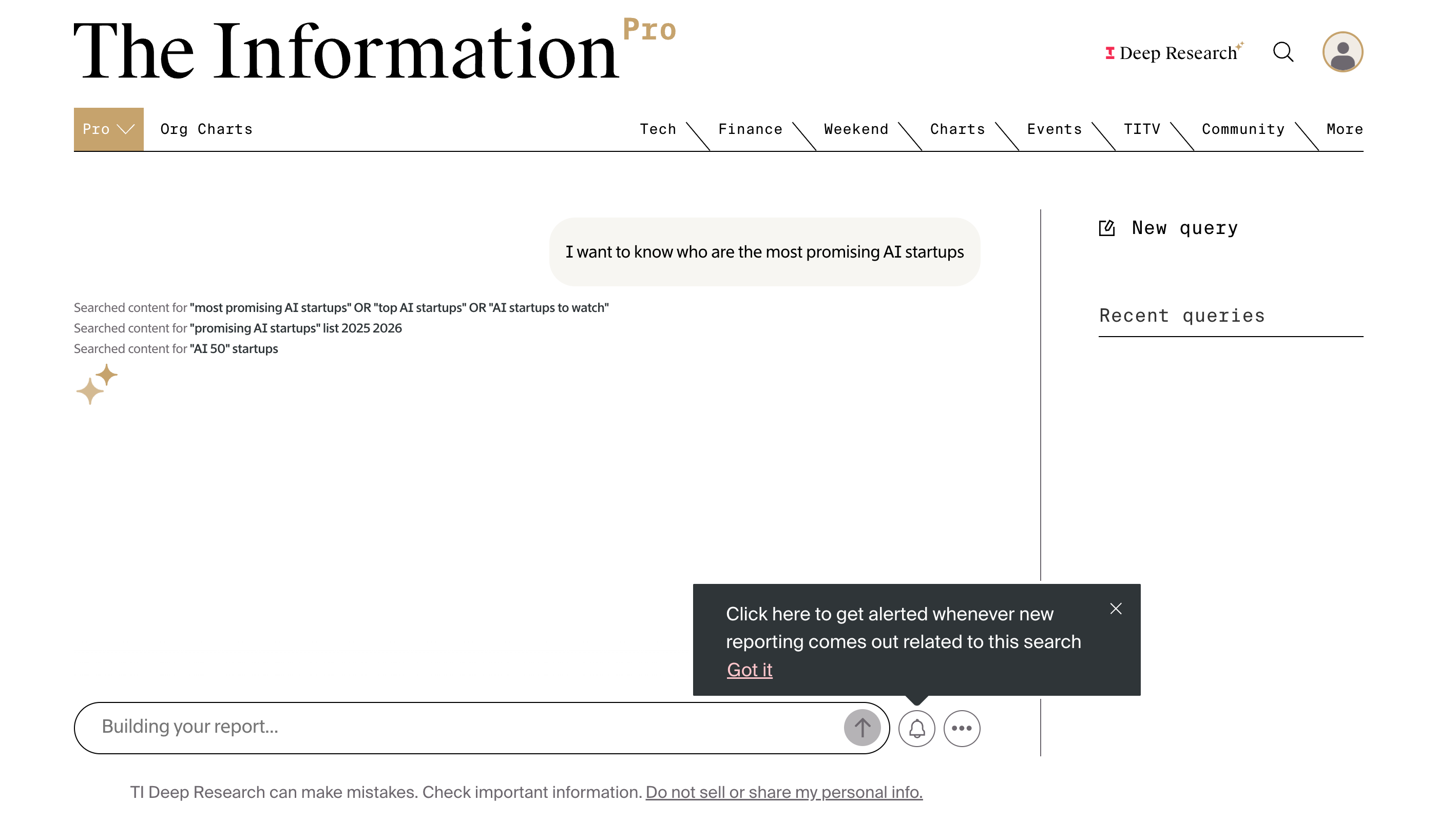
Task: Click the Recent queries heading
Action: tap(1182, 315)
